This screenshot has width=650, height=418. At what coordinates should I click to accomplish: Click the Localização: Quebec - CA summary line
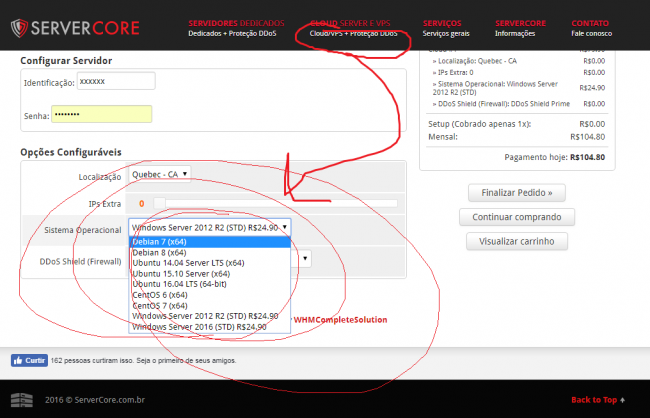[518, 61]
